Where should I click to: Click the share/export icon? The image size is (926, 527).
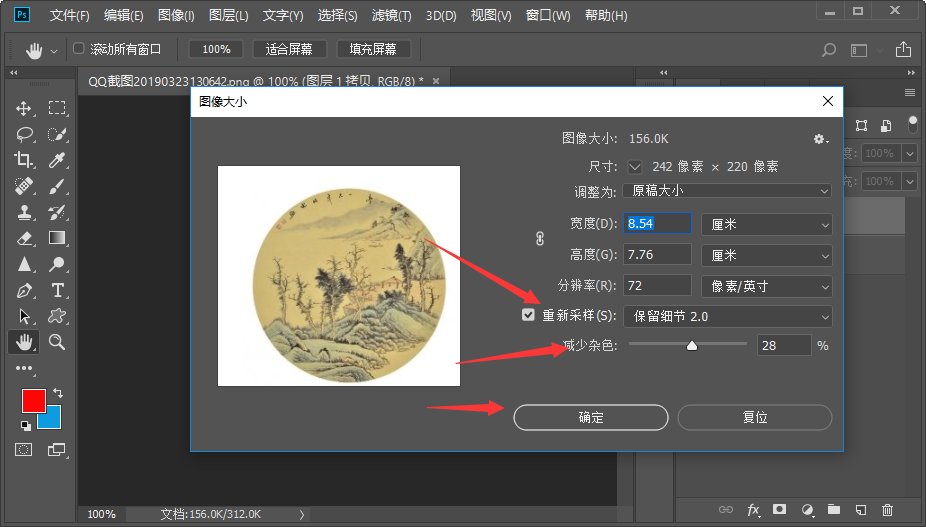tap(903, 50)
